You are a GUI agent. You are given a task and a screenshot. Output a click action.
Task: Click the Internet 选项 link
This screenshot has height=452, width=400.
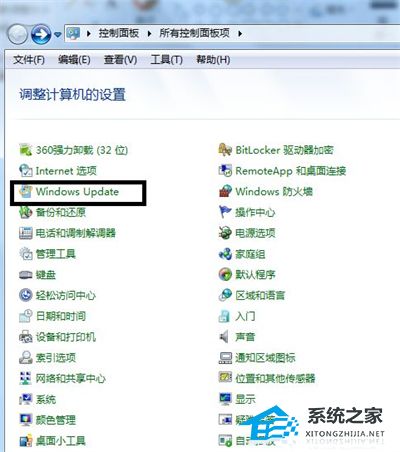[66, 171]
